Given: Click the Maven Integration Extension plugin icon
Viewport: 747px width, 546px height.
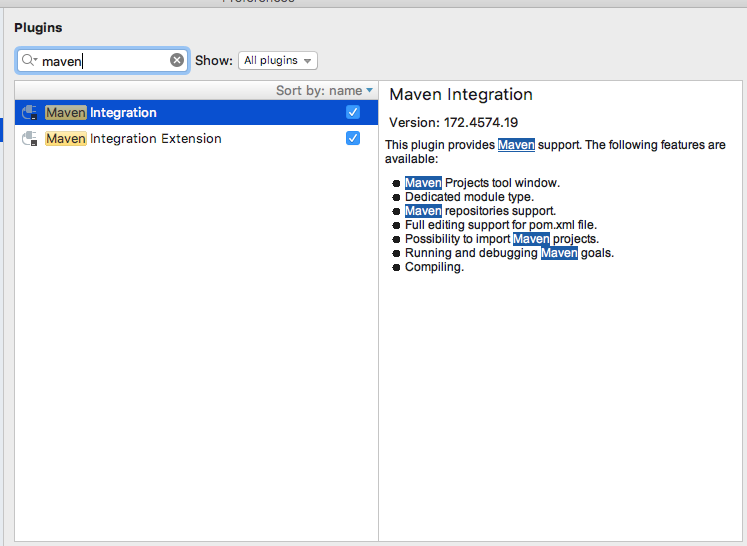Looking at the screenshot, I should 30,139.
